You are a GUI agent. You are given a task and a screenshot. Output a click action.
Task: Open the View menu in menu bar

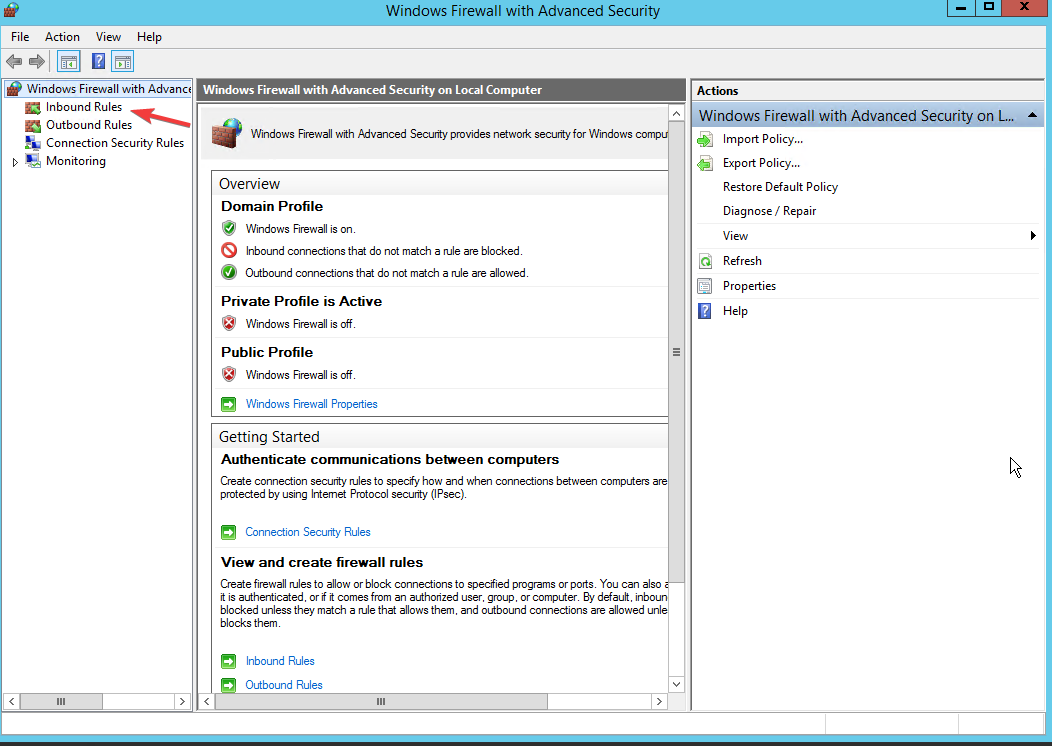point(108,37)
